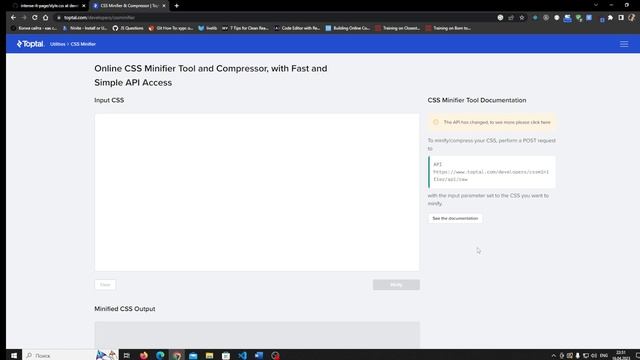Image resolution: width=640 pixels, height=360 pixels.
Task: Open the Training on Closest... bookmark
Action: click(398, 28)
